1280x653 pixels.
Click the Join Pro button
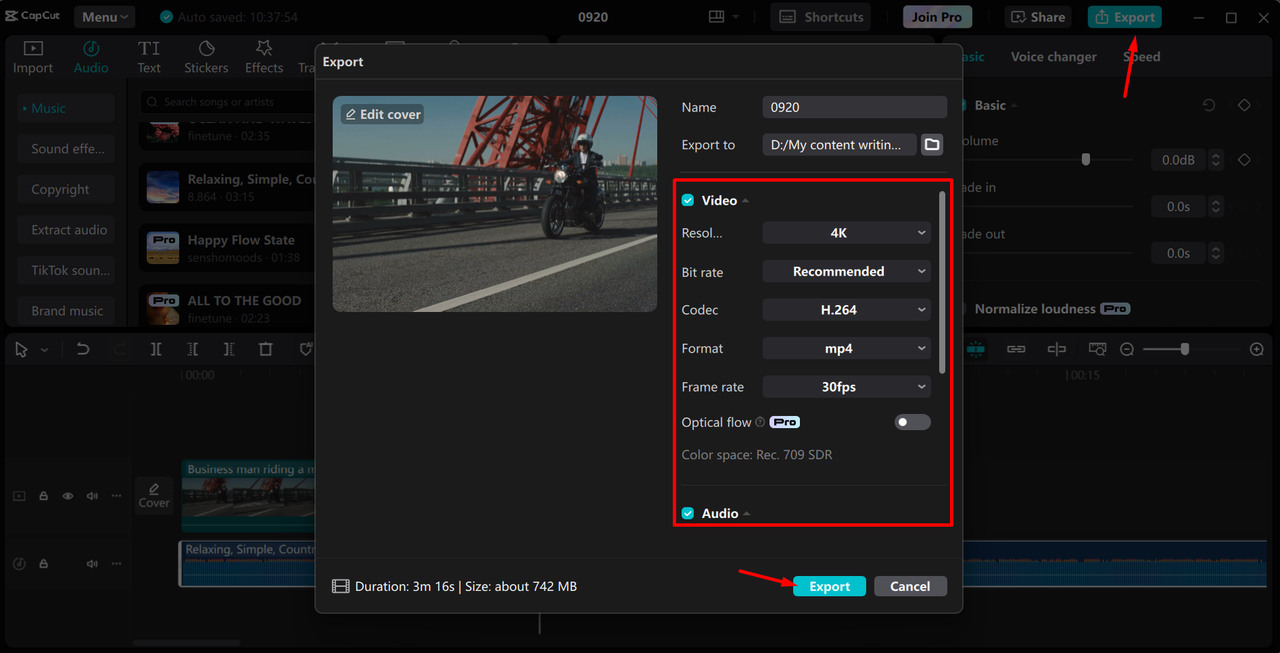click(937, 17)
